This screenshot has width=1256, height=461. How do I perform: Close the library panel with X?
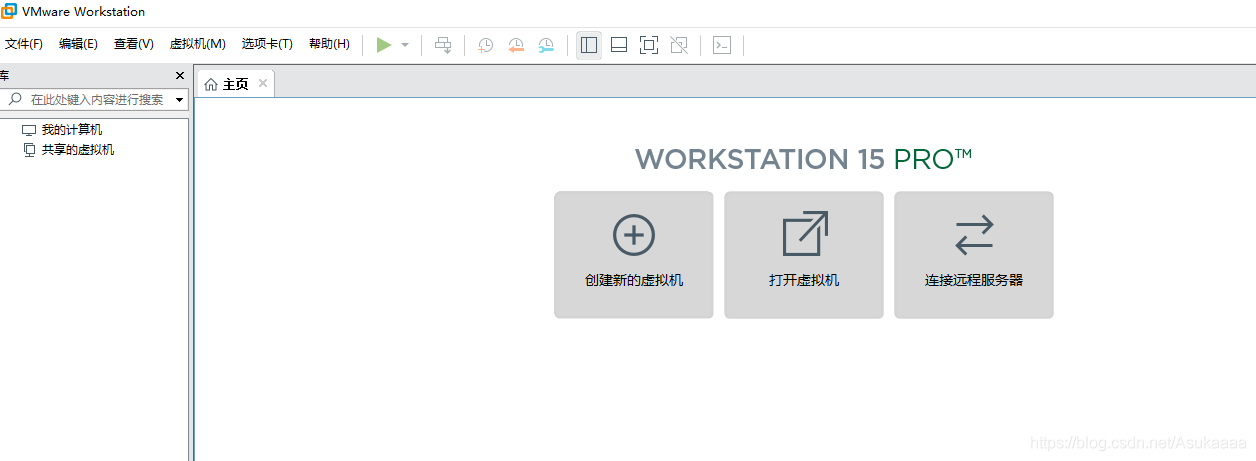click(180, 76)
